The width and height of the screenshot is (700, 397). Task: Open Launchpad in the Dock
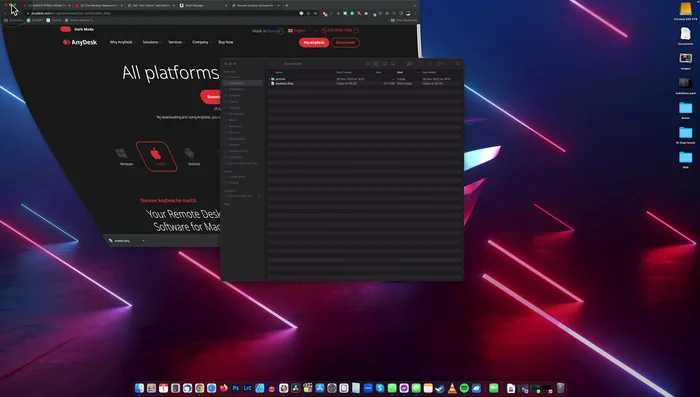coord(151,388)
